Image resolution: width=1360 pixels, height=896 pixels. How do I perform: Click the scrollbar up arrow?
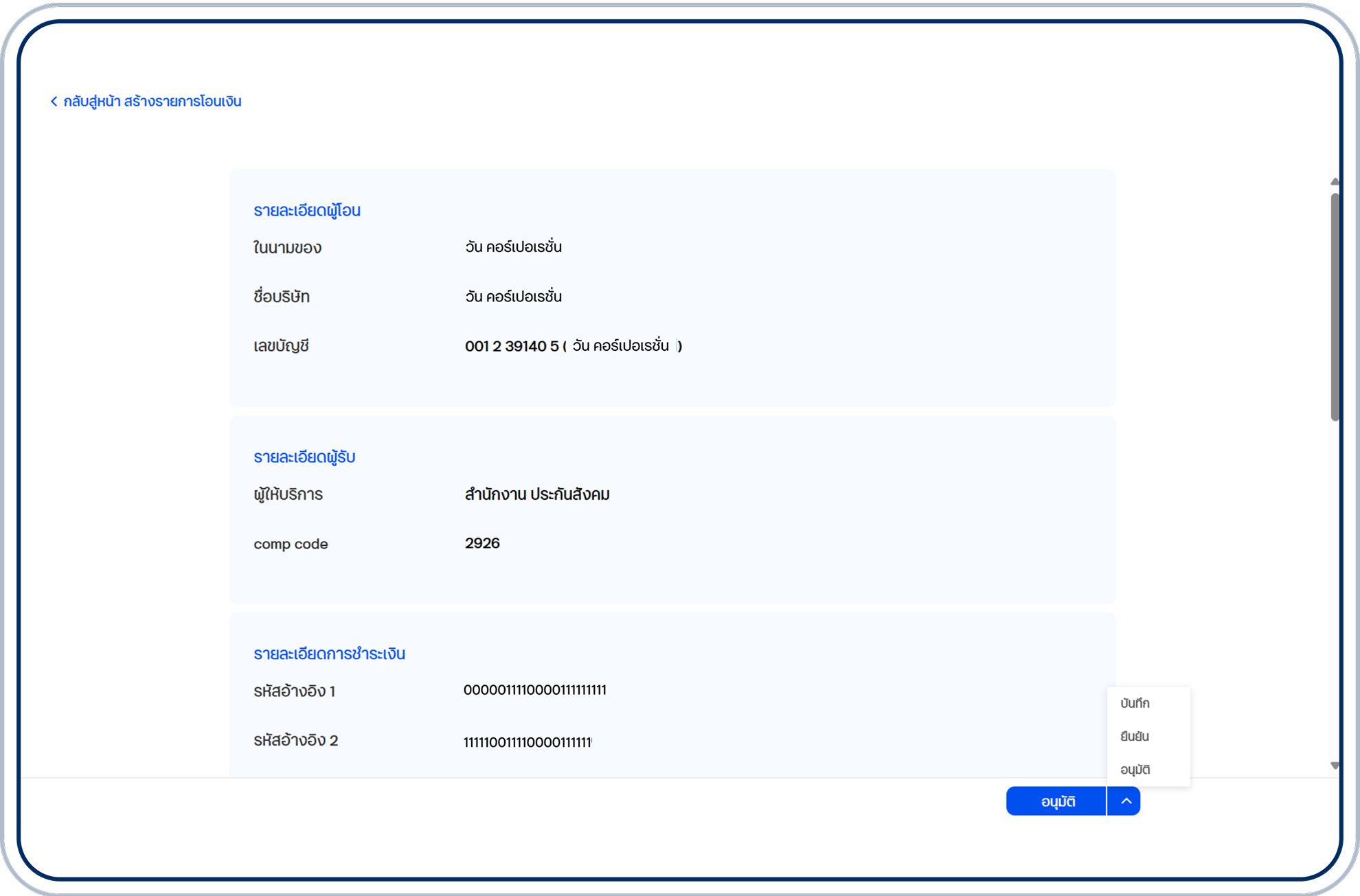pyautogui.click(x=1334, y=181)
